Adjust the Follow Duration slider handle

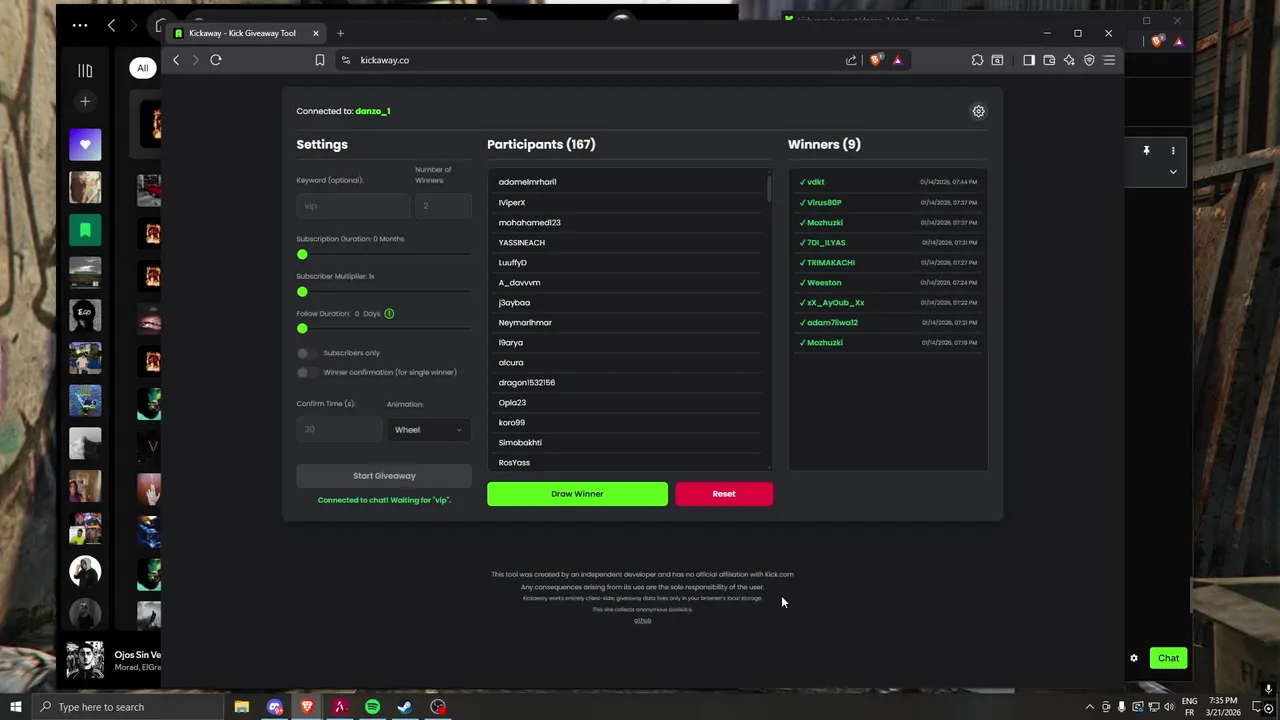click(x=302, y=328)
